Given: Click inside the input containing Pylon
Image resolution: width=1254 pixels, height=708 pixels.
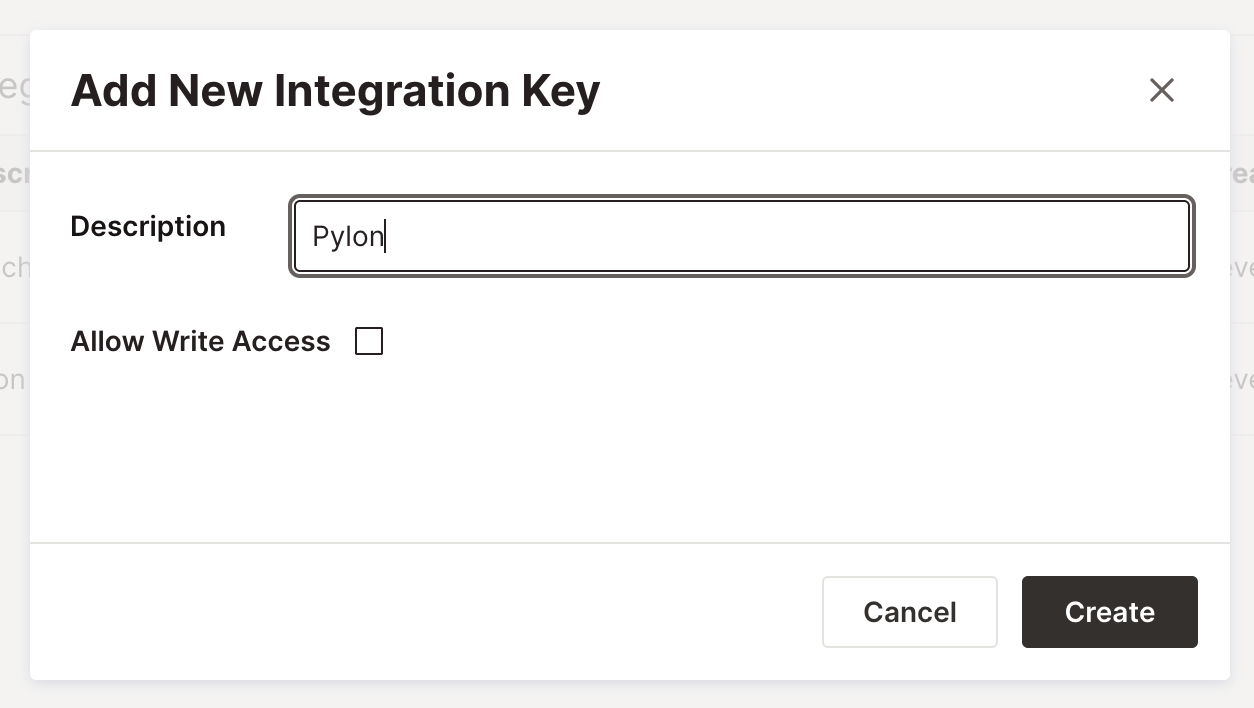Looking at the screenshot, I should [x=742, y=236].
